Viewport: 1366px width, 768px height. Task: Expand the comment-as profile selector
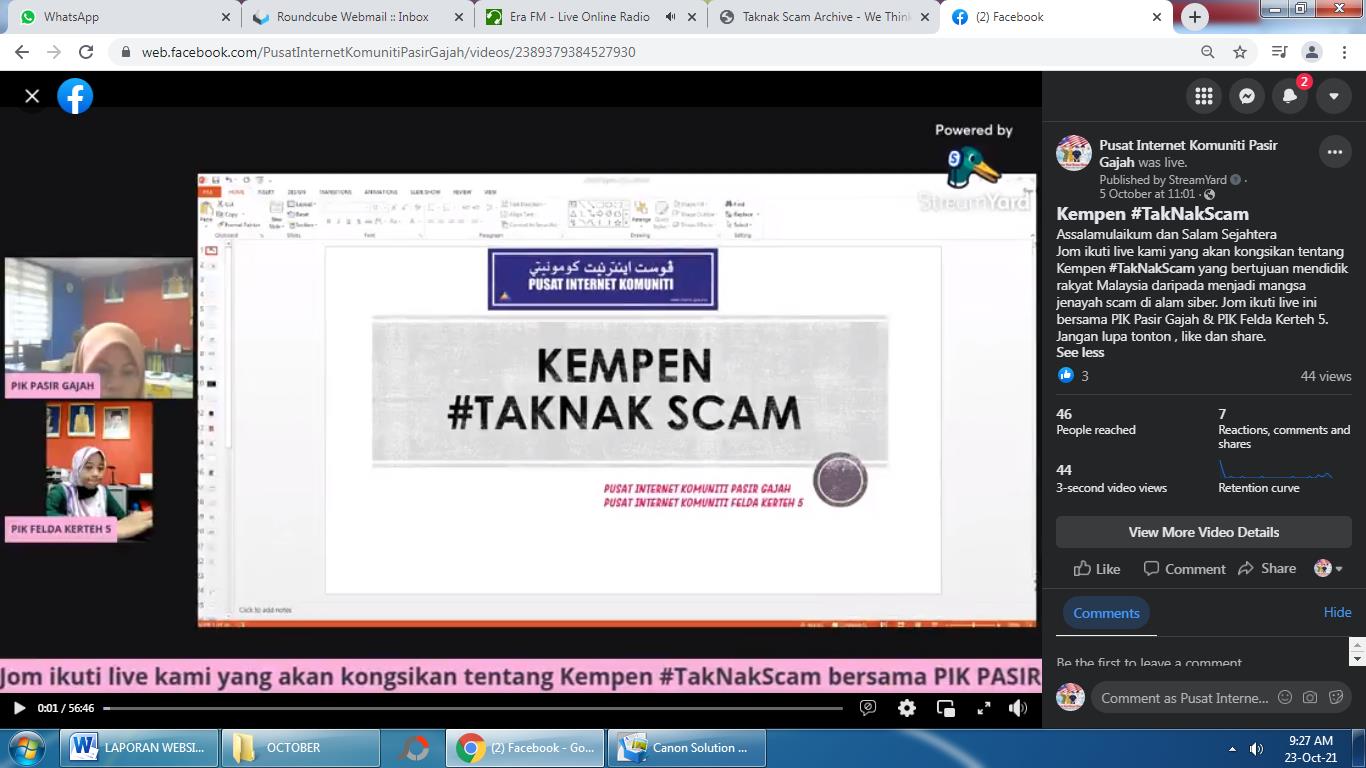coord(1329,568)
